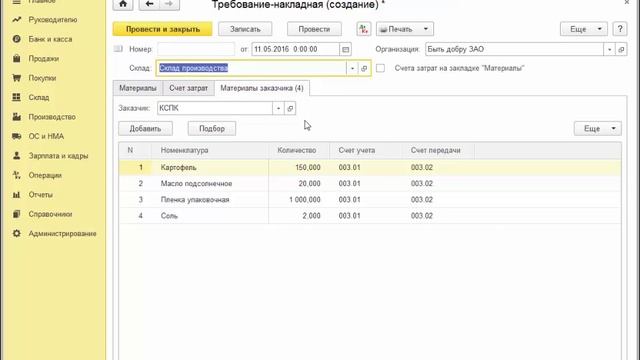
Task: Click the date field 11.05.2016
Action: tap(296, 49)
